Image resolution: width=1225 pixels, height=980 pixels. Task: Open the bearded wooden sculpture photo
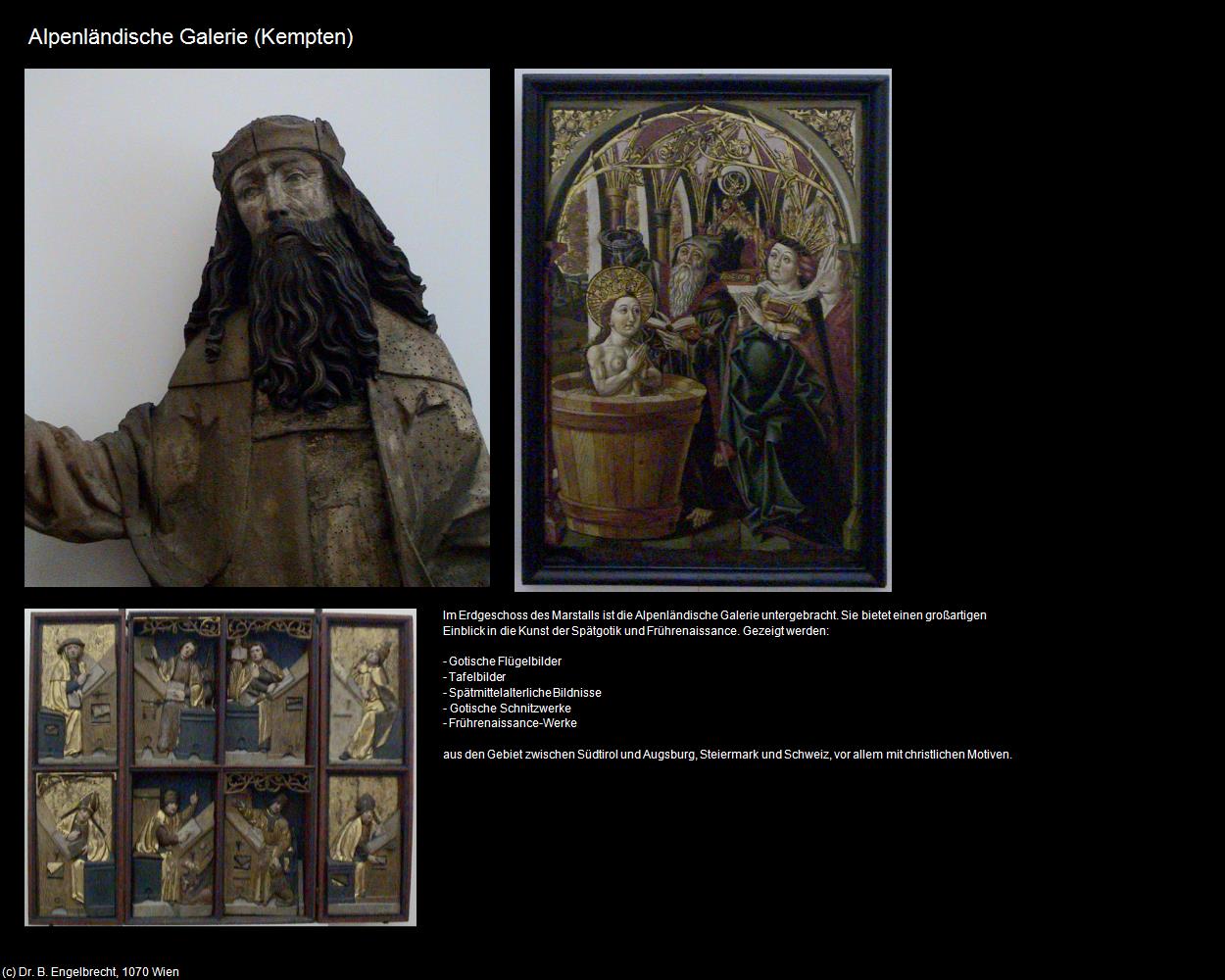click(x=257, y=327)
